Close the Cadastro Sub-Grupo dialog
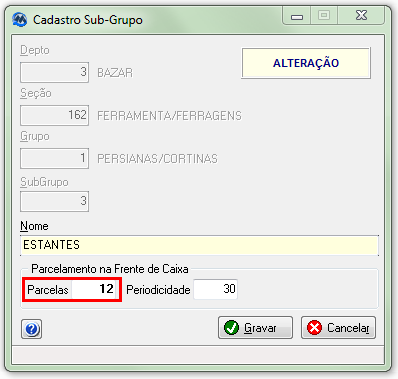The width and height of the screenshot is (398, 379). 361,16
